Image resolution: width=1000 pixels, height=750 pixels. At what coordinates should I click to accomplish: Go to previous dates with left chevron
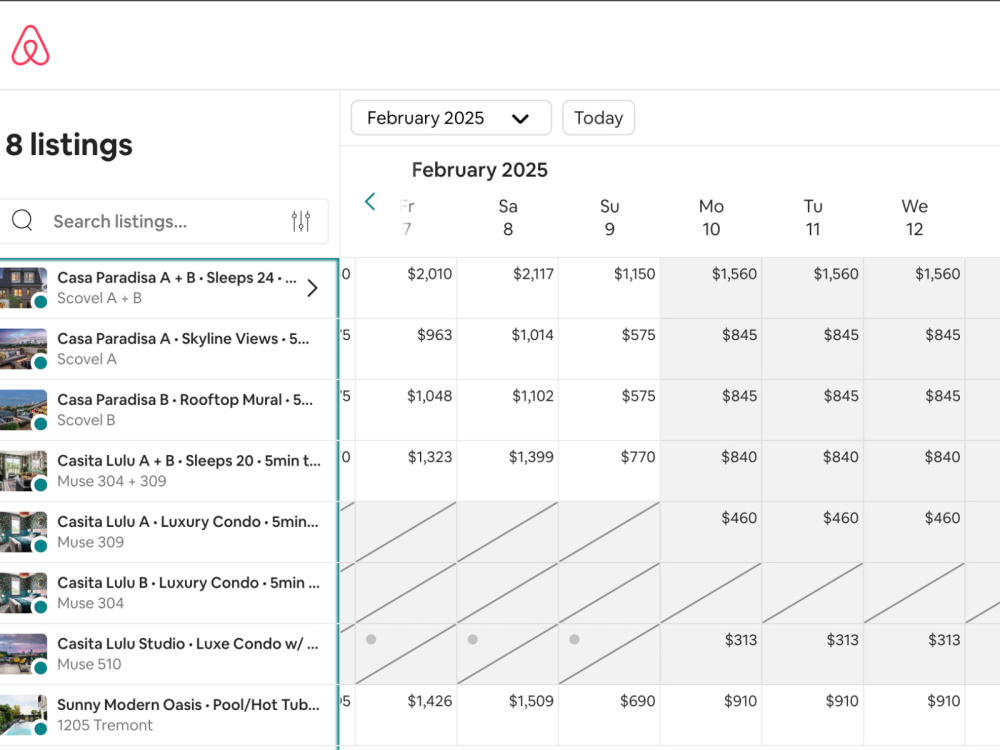click(370, 202)
